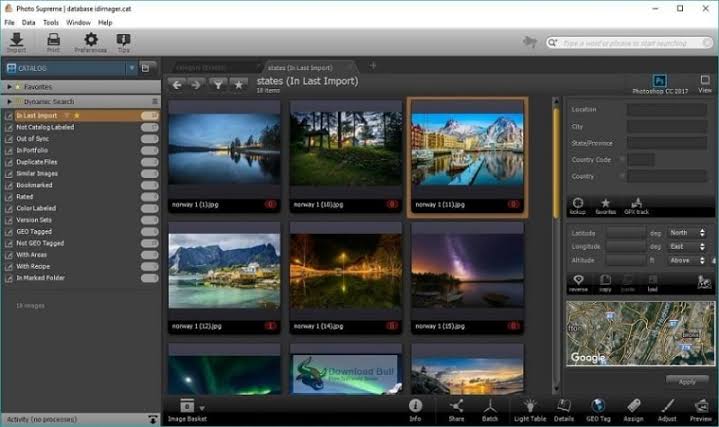The width and height of the screenshot is (719, 427).
Task: Click the icon beside the CATALOG dropdown
Action: (x=146, y=68)
